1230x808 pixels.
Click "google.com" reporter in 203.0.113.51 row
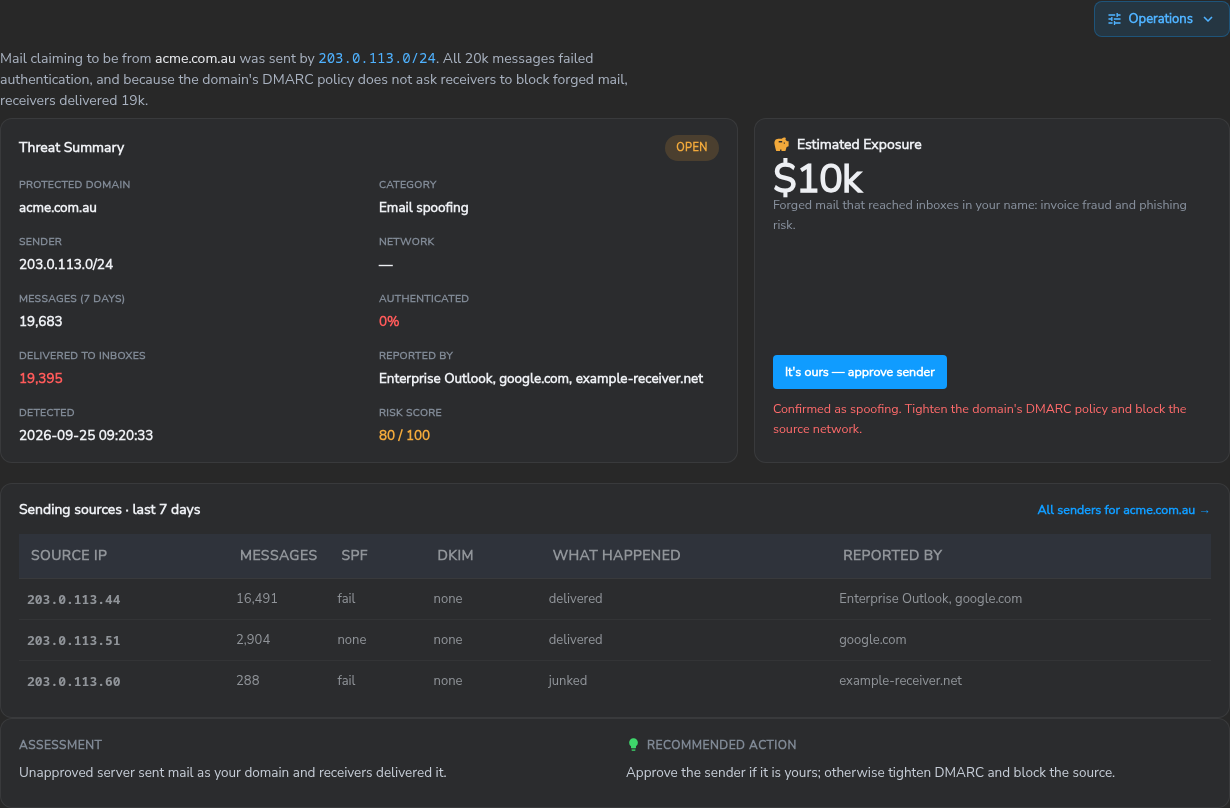(x=872, y=639)
